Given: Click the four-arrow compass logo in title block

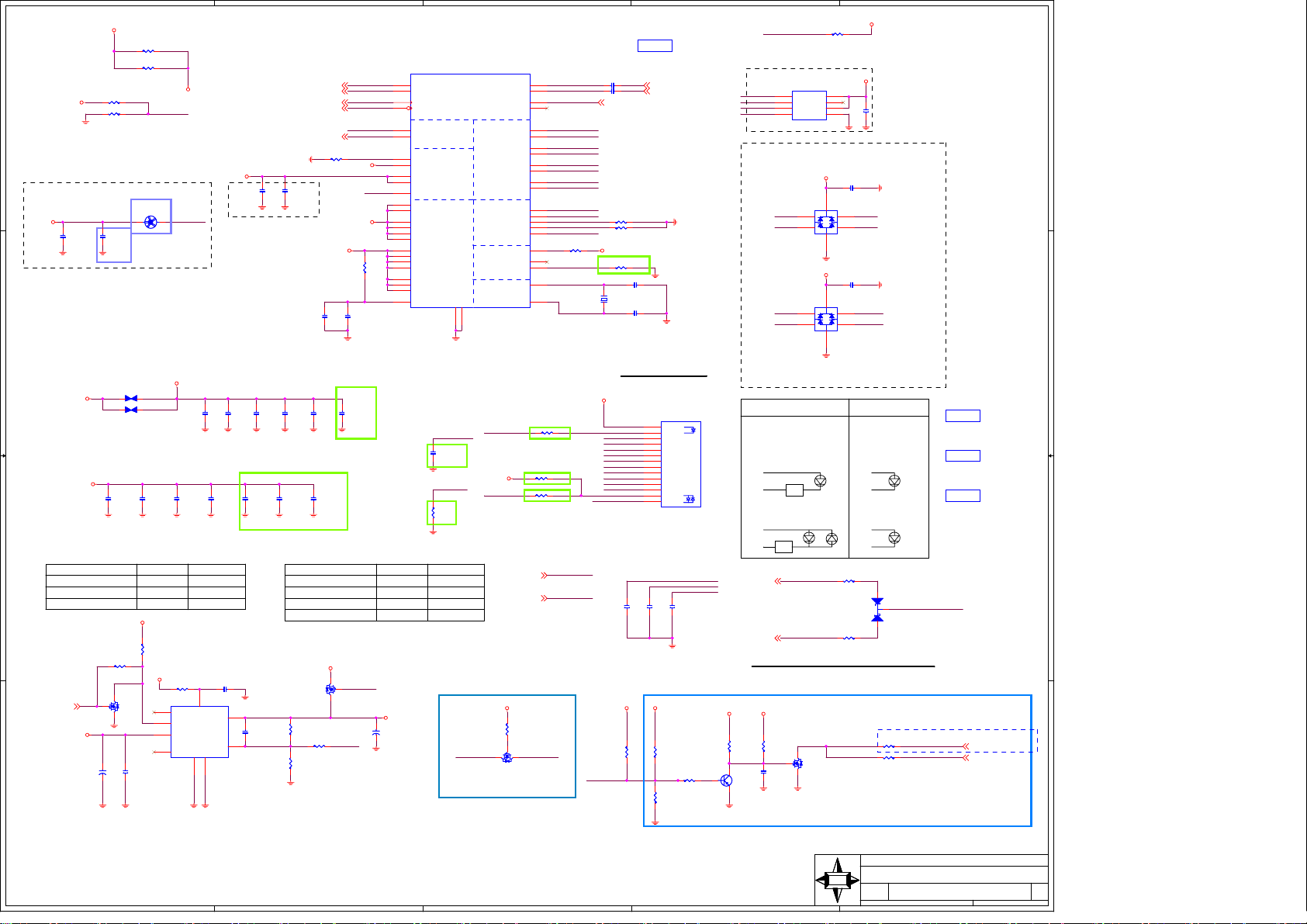Looking at the screenshot, I should click(837, 880).
